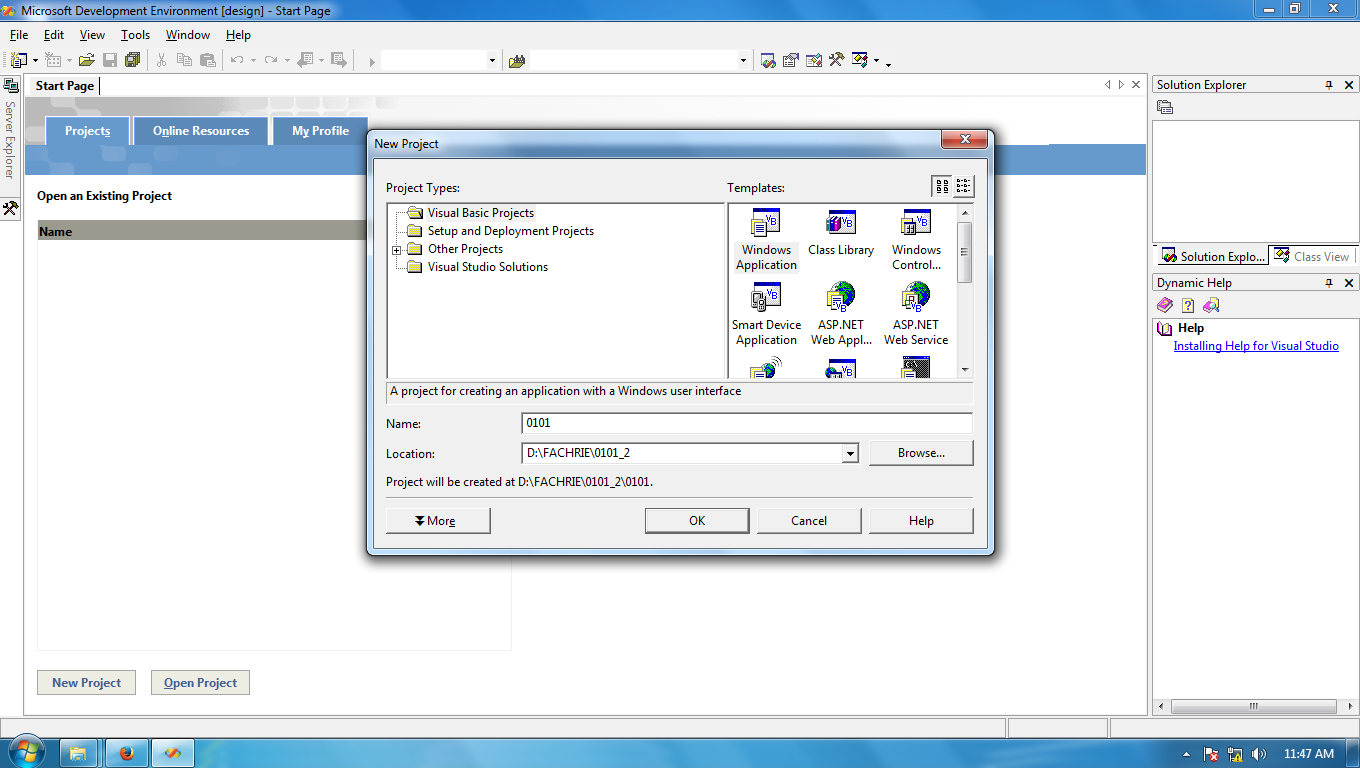Image resolution: width=1360 pixels, height=768 pixels.
Task: Click the Solution Explorer toolbar icon
Action: click(x=768, y=61)
